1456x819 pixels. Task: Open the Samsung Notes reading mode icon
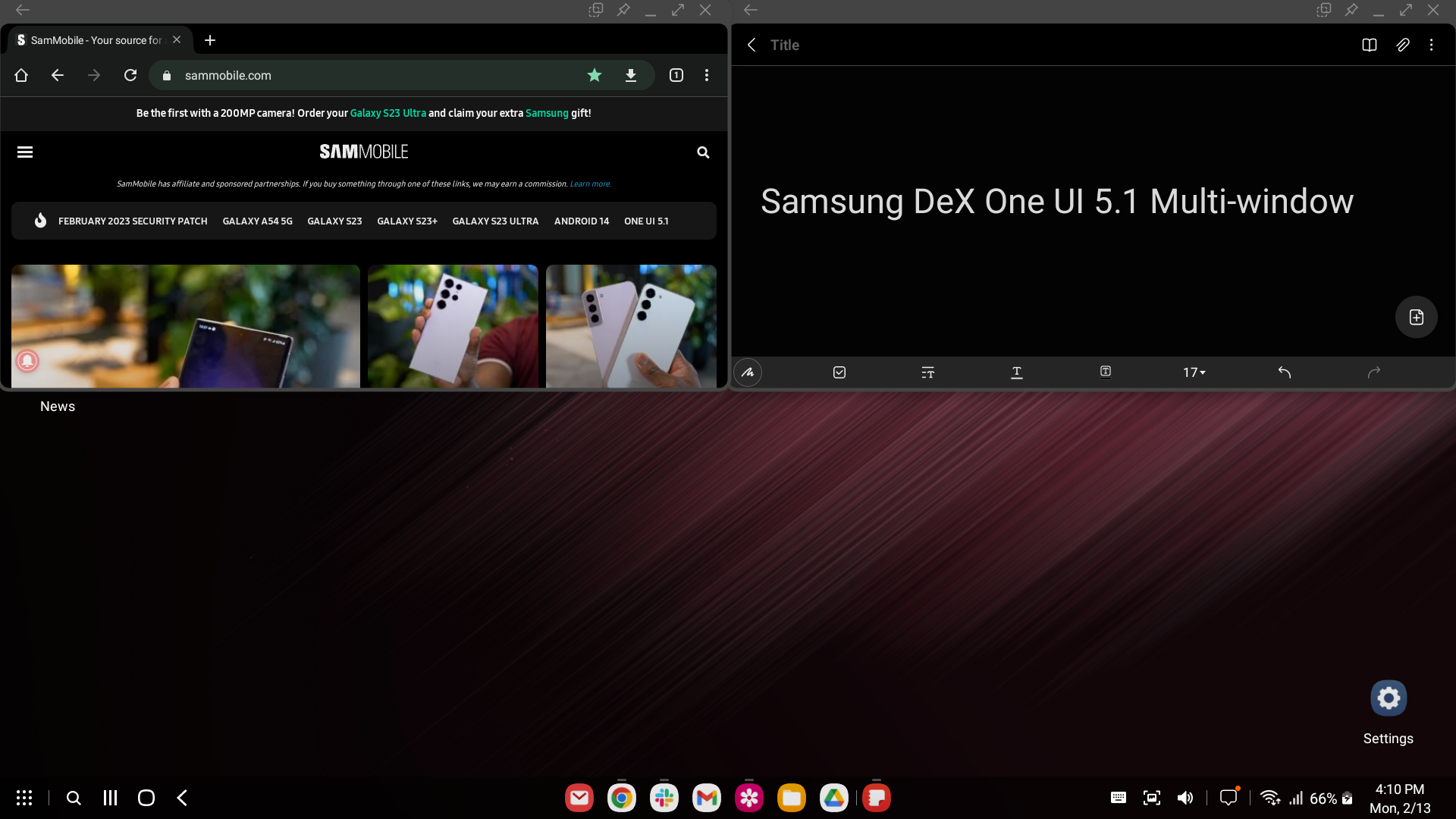click(1369, 45)
